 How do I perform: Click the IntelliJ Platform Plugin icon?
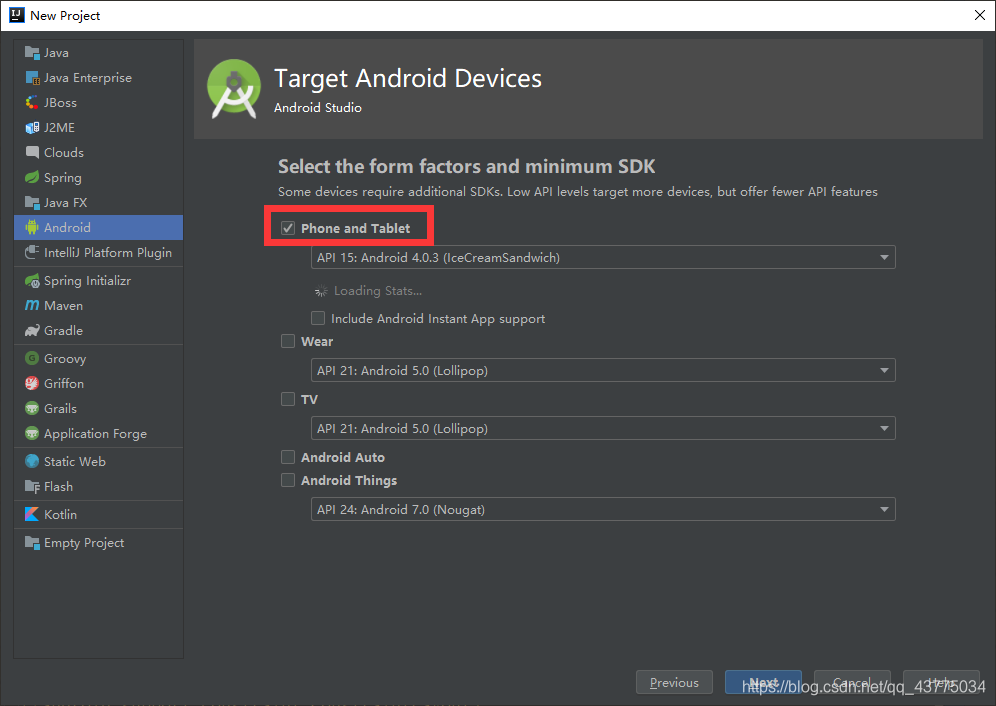pyautogui.click(x=32, y=252)
